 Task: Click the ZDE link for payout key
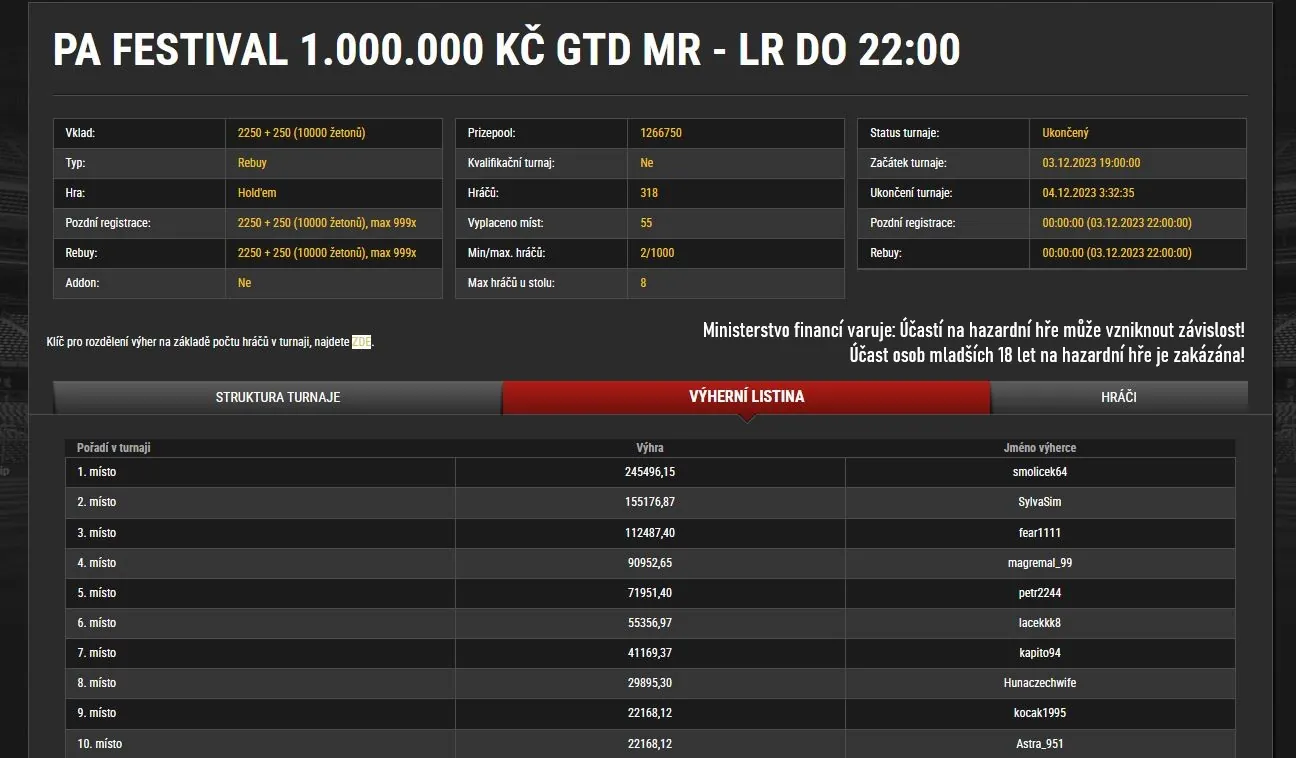[x=362, y=342]
